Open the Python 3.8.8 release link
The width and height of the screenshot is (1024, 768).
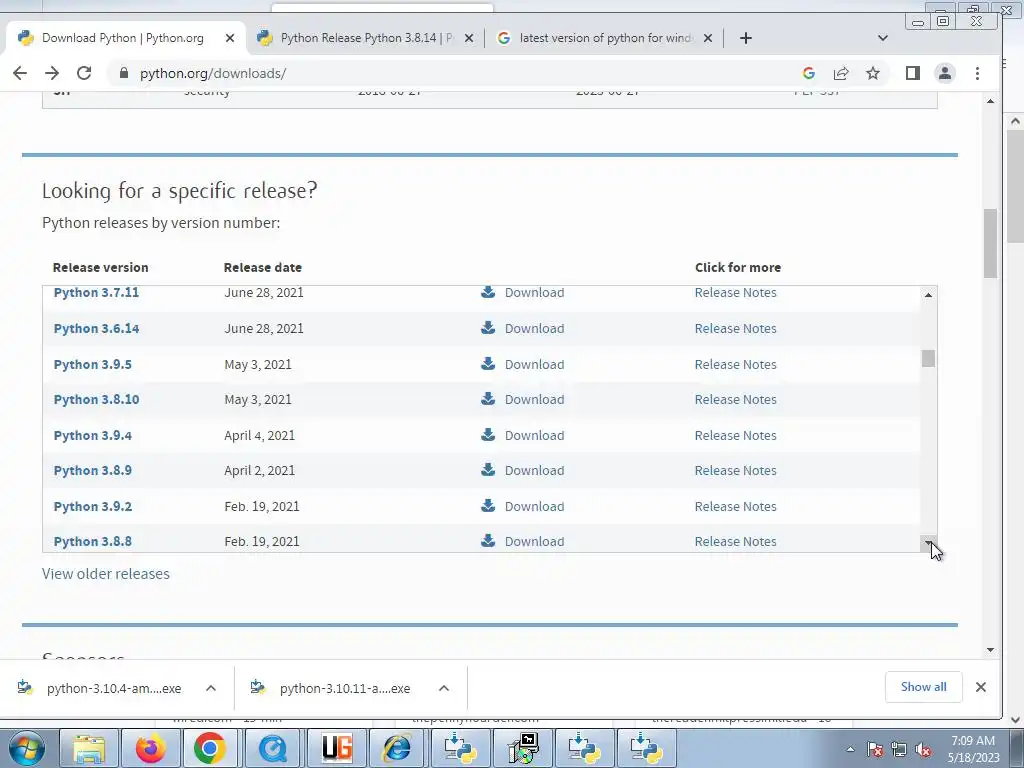tap(92, 542)
